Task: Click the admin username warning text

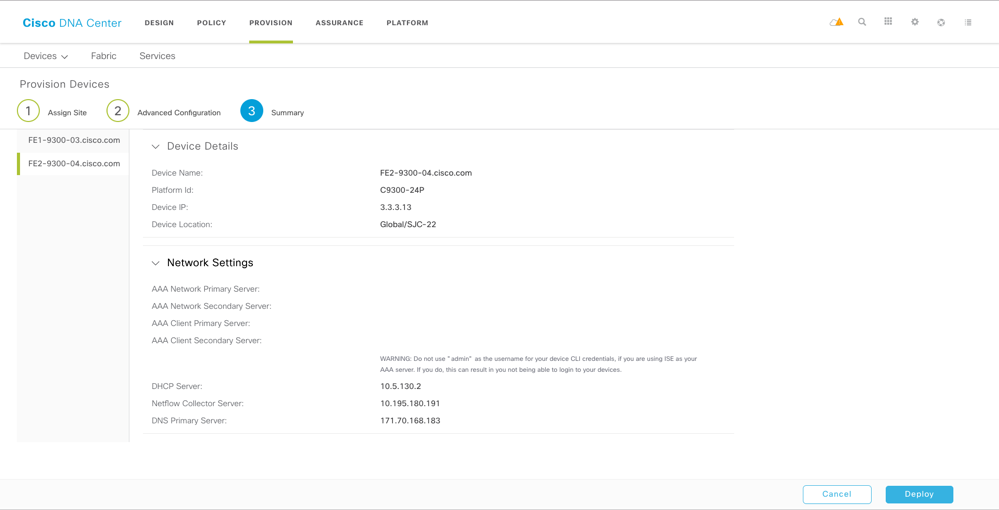Action: [x=538, y=364]
